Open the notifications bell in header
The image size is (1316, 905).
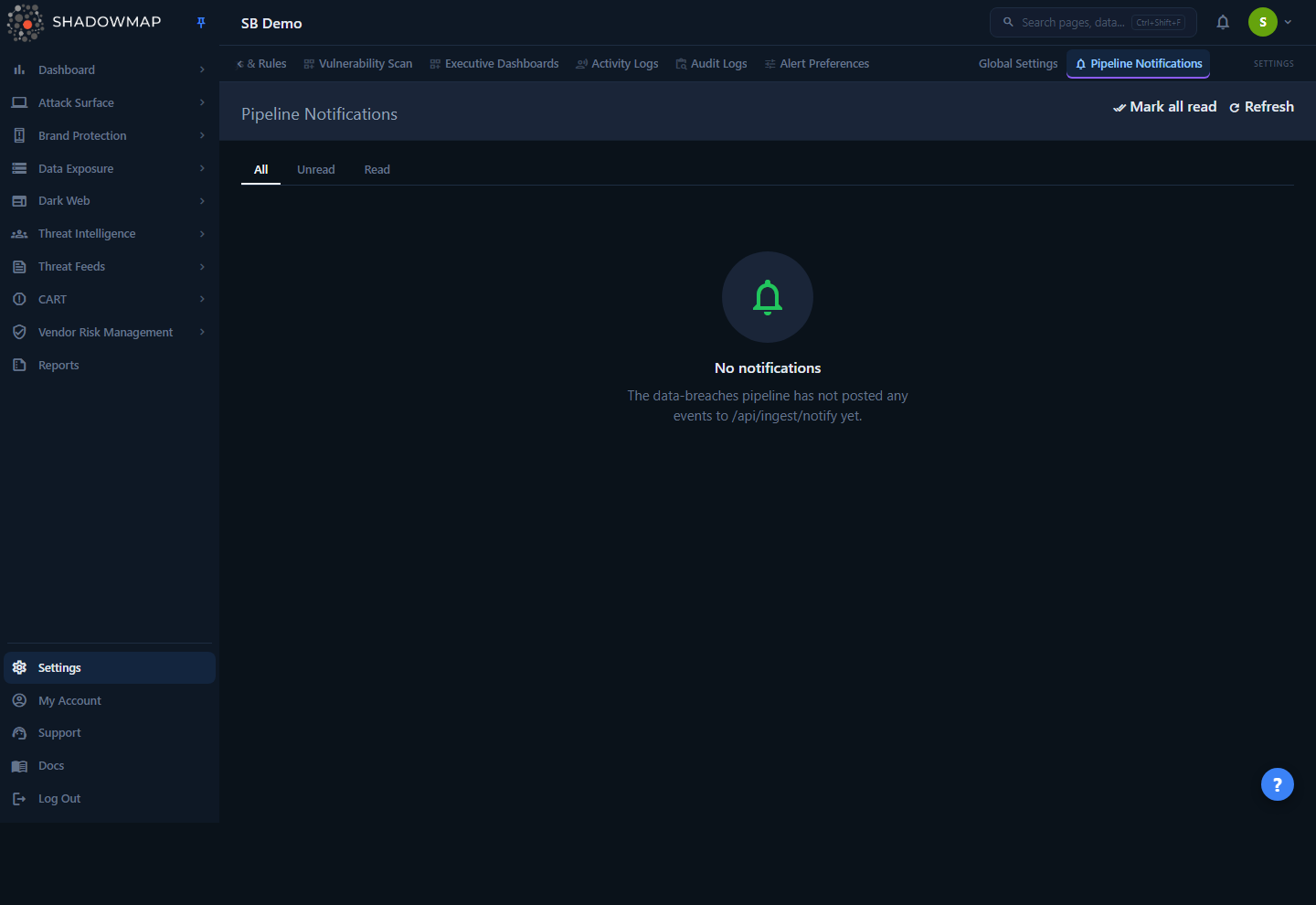pyautogui.click(x=1223, y=22)
